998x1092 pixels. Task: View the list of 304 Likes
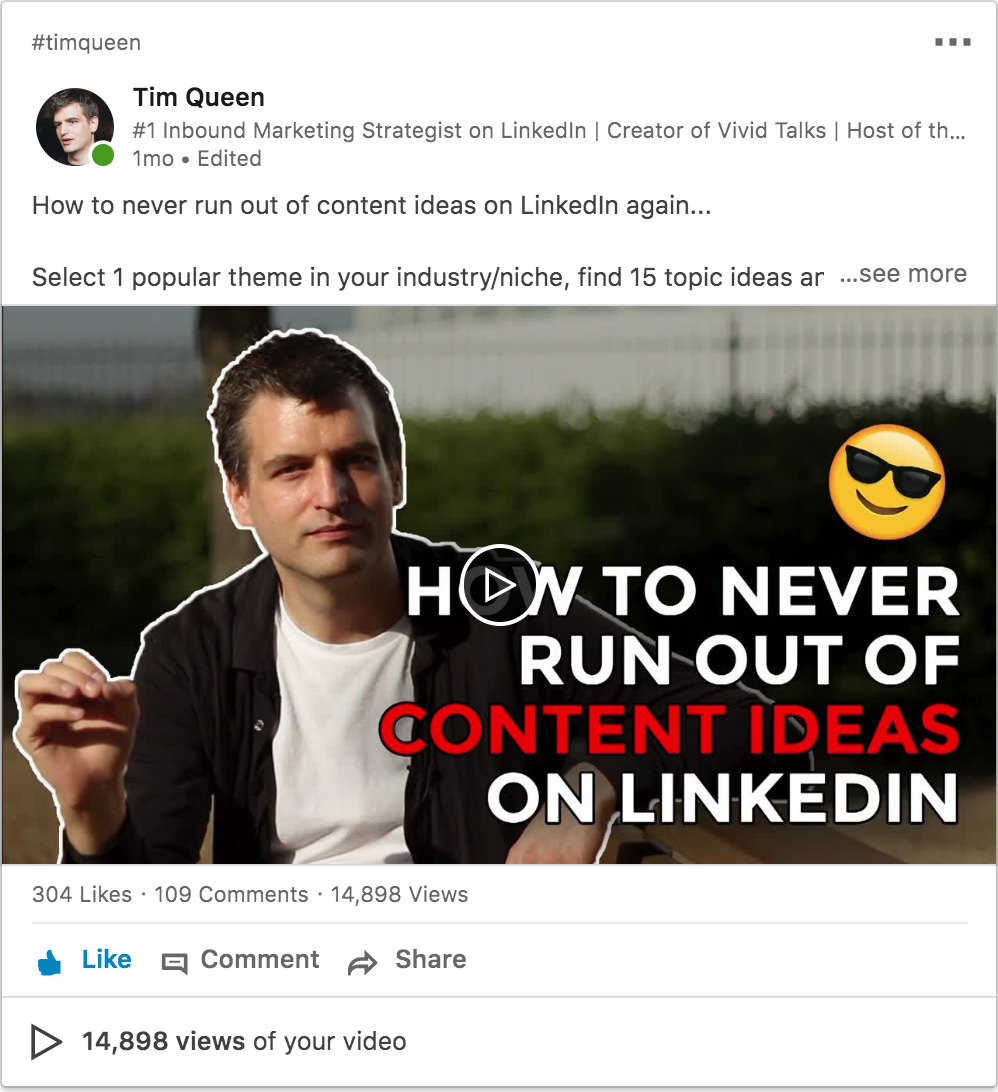(x=82, y=894)
